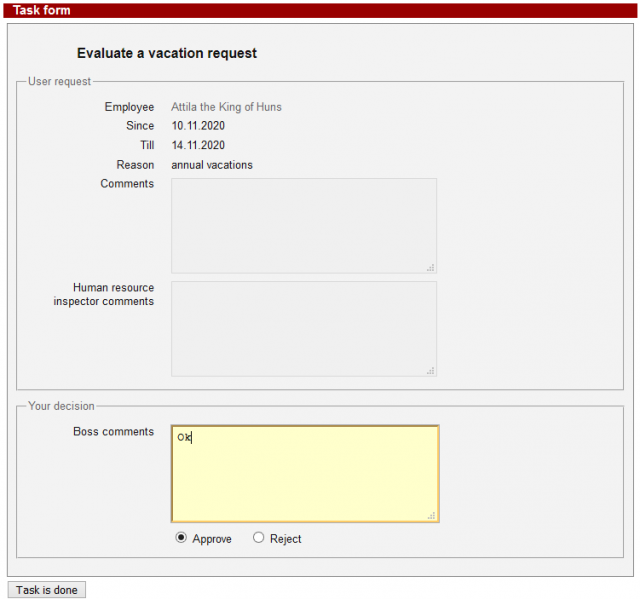Viewport: 640px width, 599px height.
Task: Click the Employee field label
Action: (x=129, y=107)
